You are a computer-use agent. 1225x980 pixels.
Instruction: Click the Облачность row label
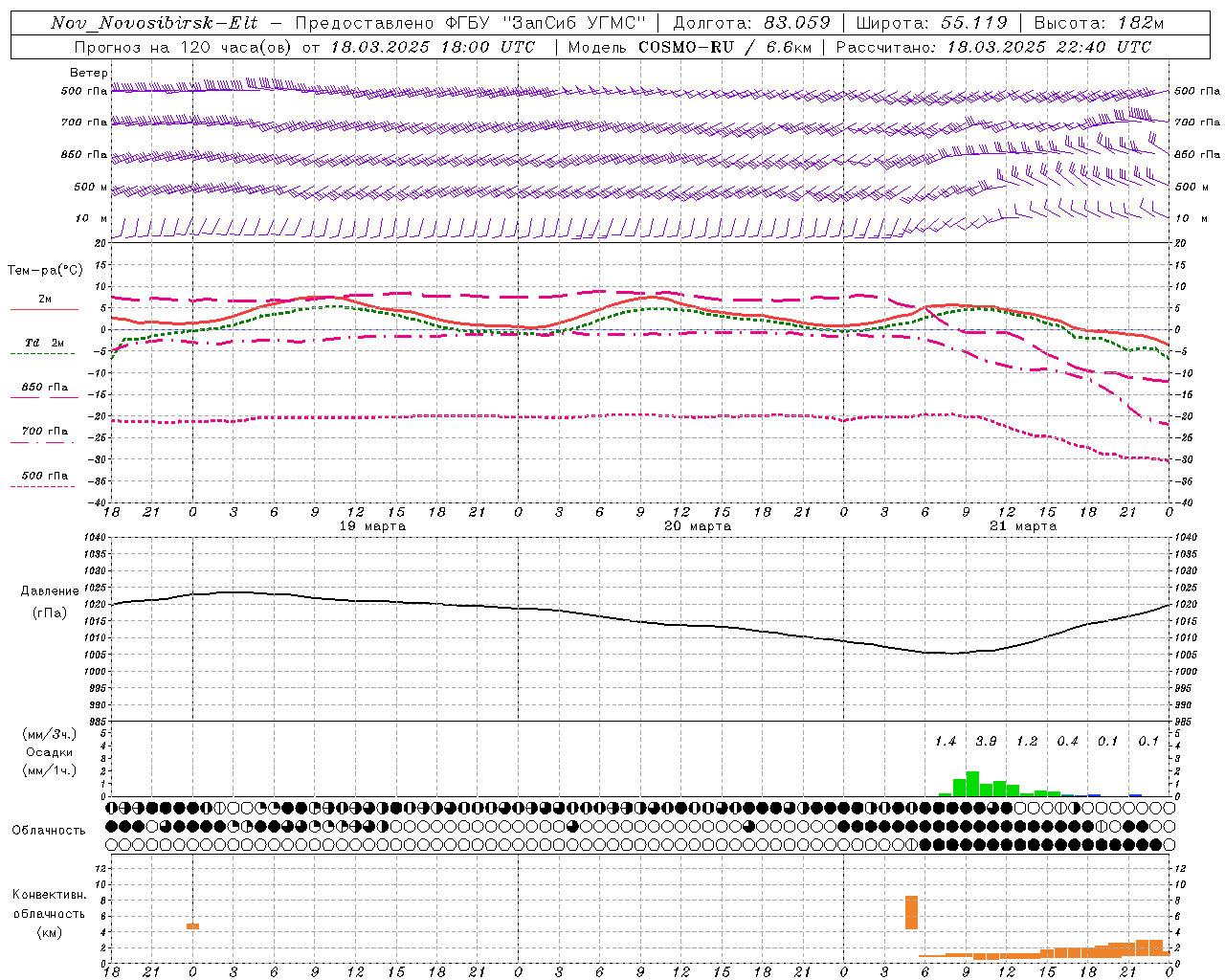pos(49,830)
